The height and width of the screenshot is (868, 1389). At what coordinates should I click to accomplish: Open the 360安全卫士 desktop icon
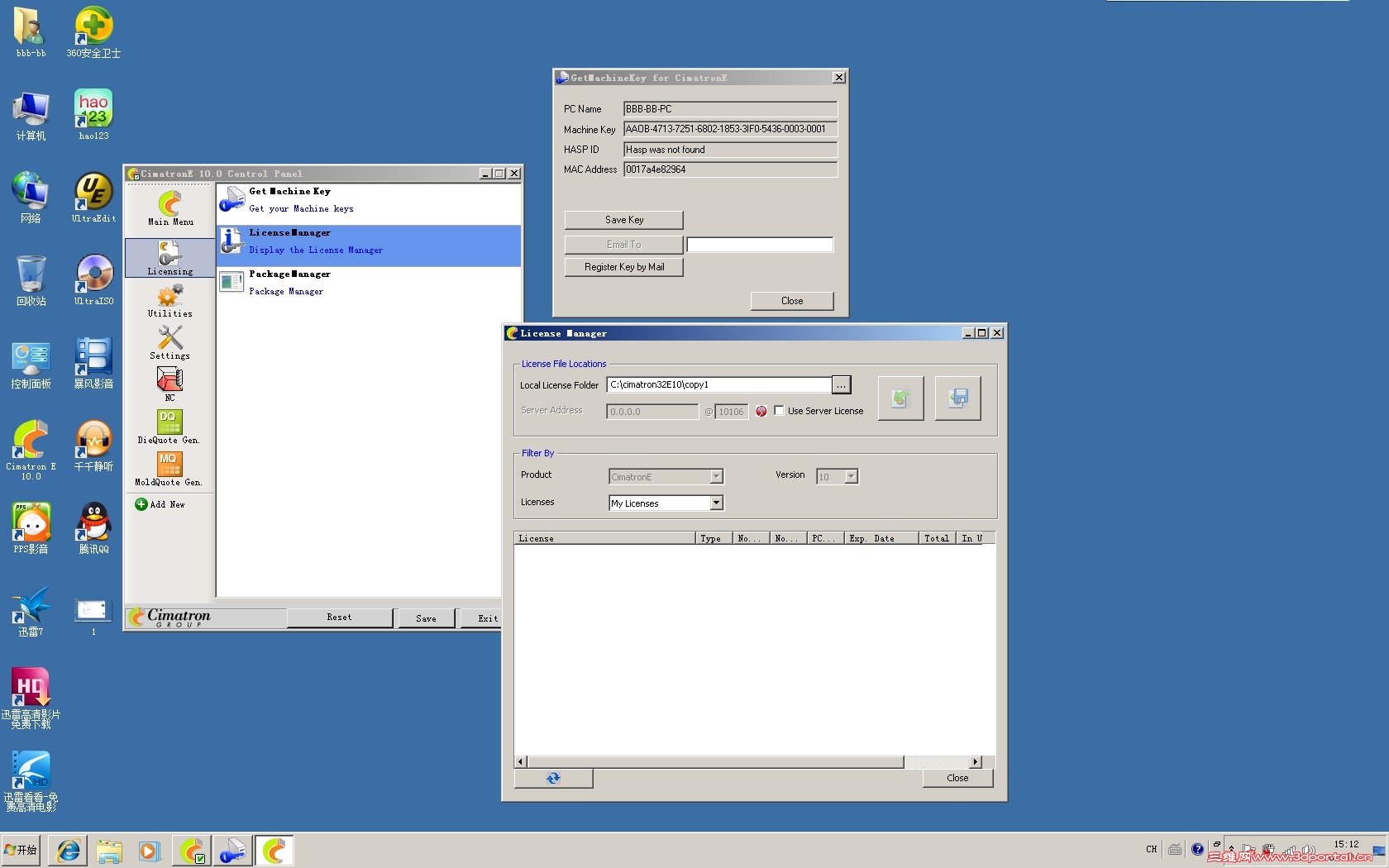point(93,32)
